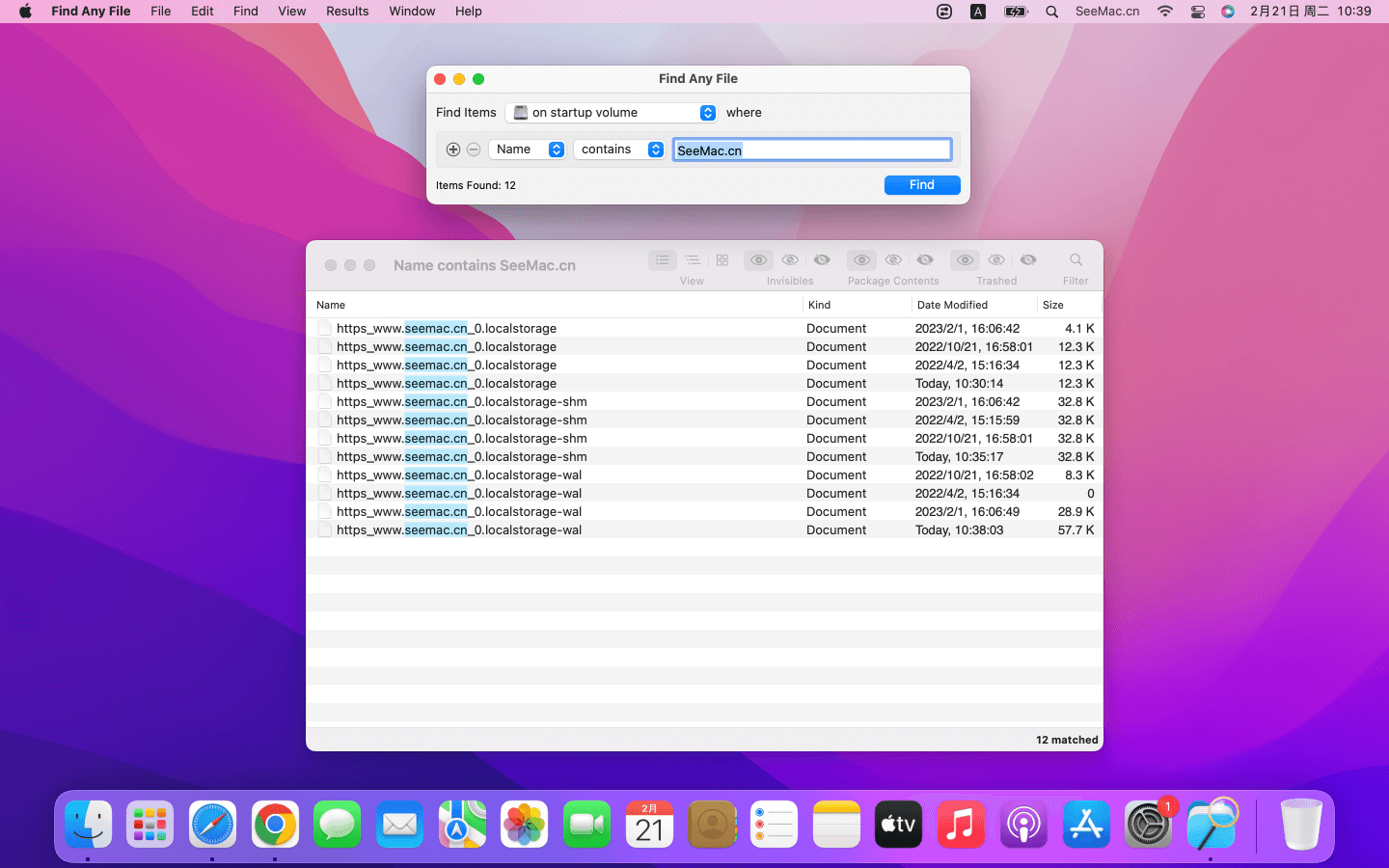Hide Trashed items using middle crossed eye
The image size is (1389, 868).
[x=996, y=260]
